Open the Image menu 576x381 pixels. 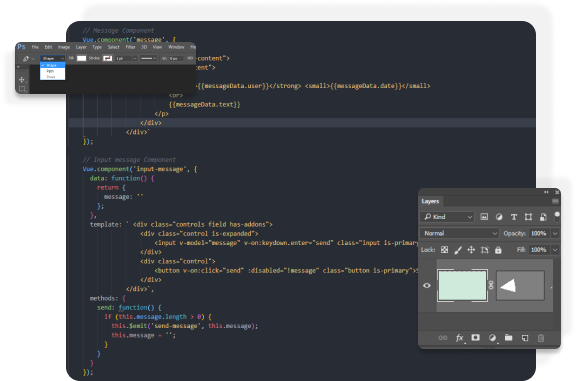click(64, 47)
